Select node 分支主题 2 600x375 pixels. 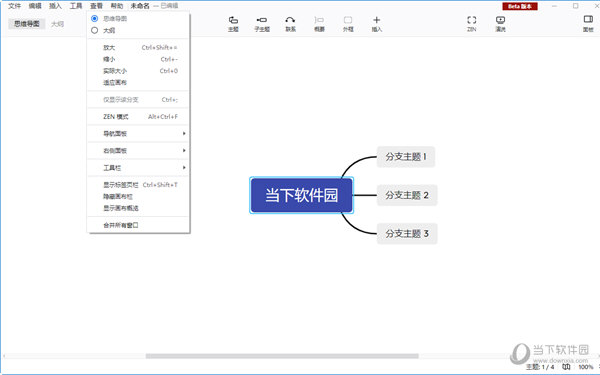(407, 195)
